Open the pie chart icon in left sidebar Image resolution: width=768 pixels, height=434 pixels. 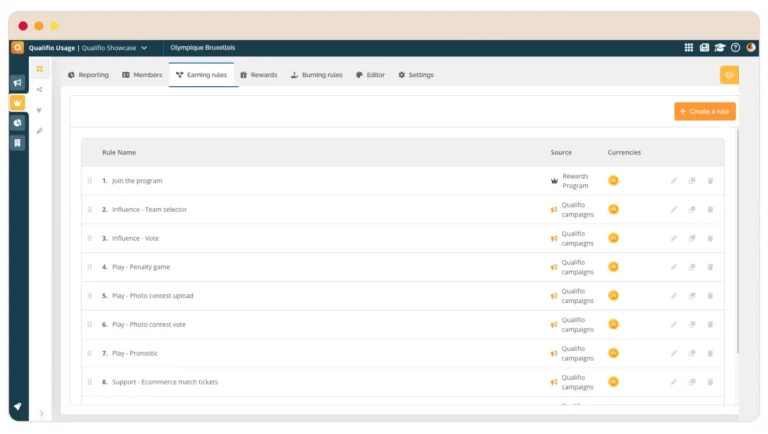pos(18,123)
